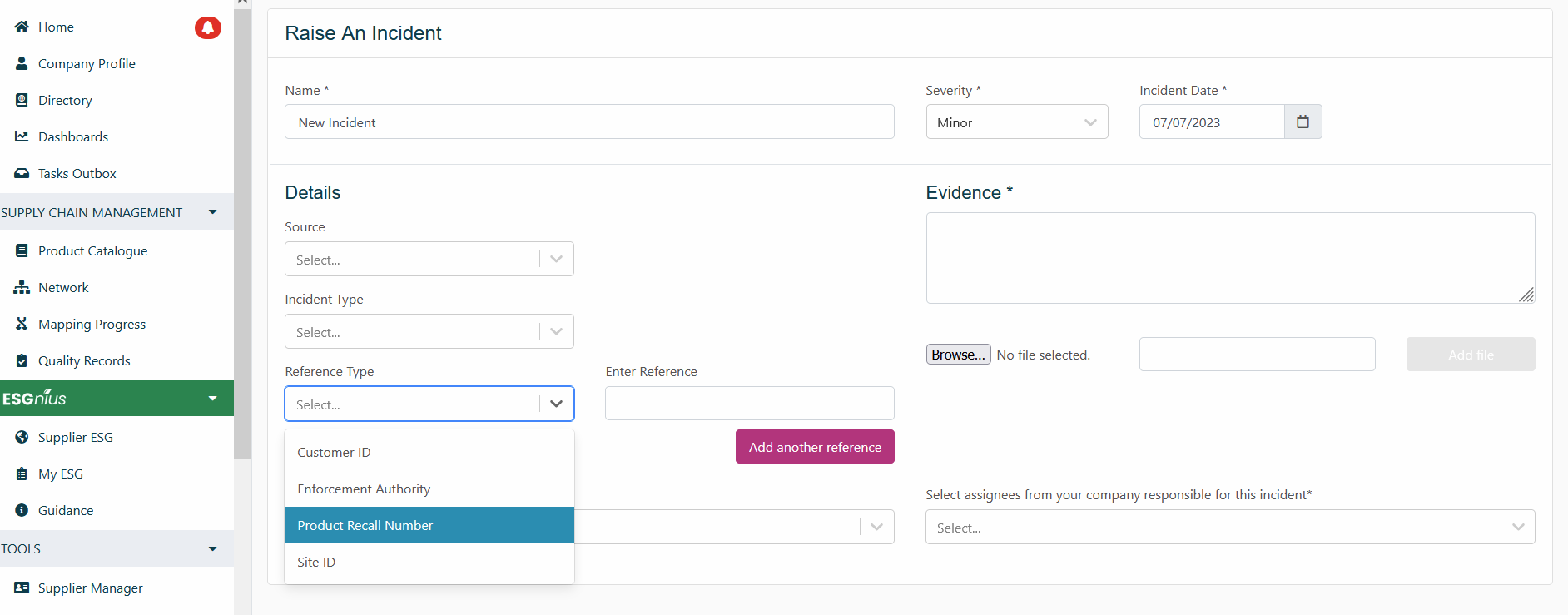Click the Tasks Outbox tray icon

click(22, 174)
